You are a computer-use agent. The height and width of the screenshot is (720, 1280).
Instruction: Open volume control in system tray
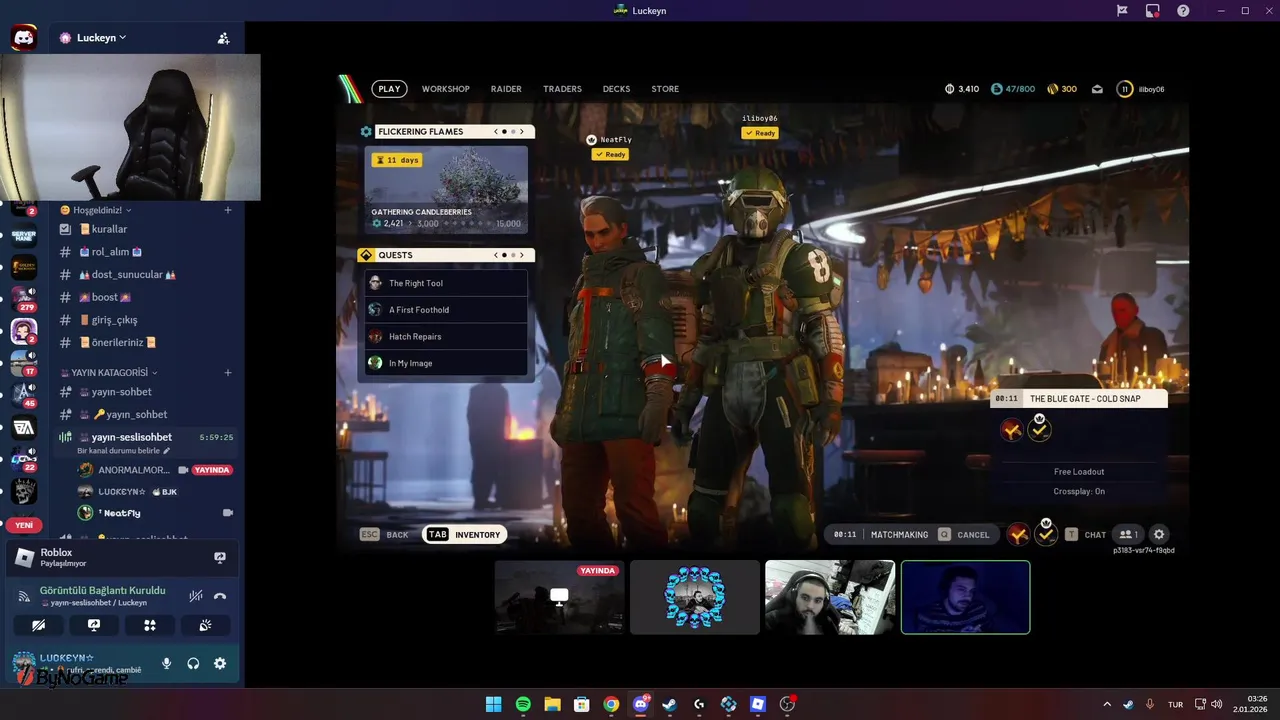1217,704
